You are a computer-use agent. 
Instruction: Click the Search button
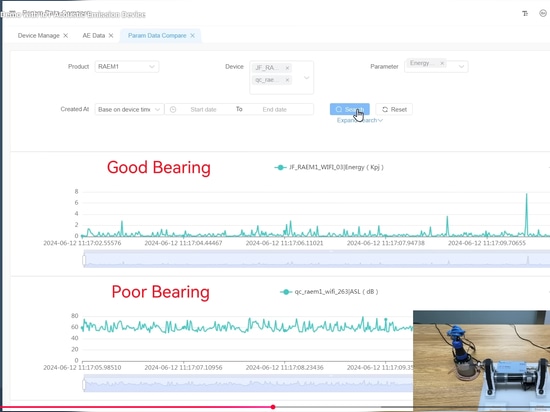pyautogui.click(x=350, y=109)
